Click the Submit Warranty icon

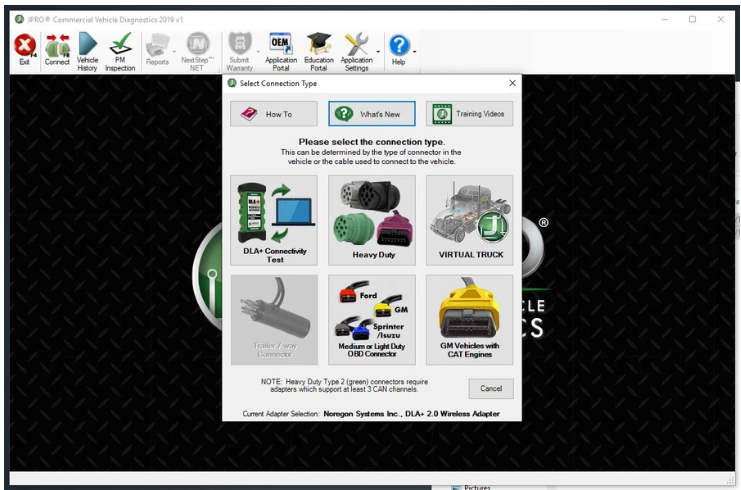[240, 52]
